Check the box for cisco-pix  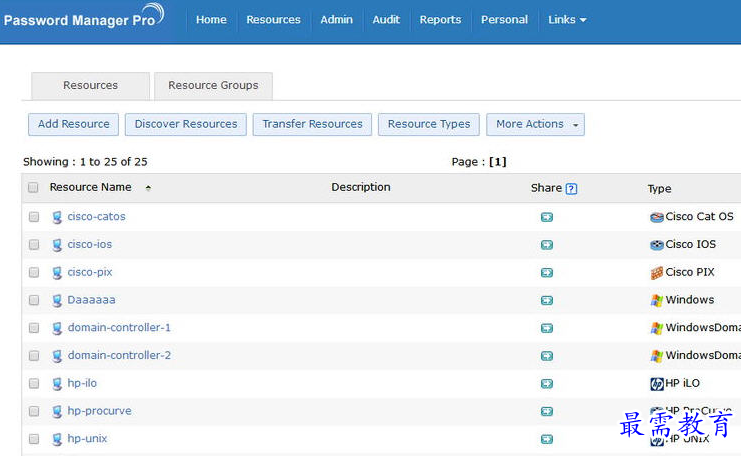point(34,273)
